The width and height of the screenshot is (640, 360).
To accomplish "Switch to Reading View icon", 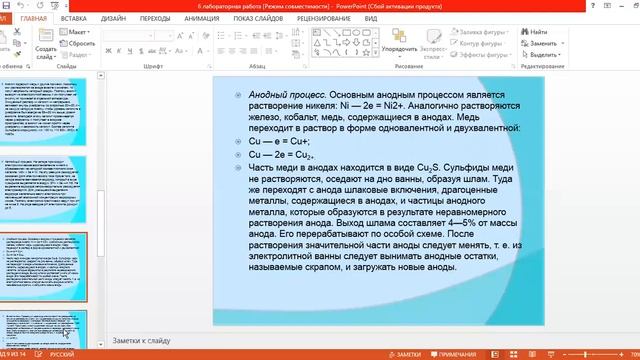I will pyautogui.click(x=532, y=354).
